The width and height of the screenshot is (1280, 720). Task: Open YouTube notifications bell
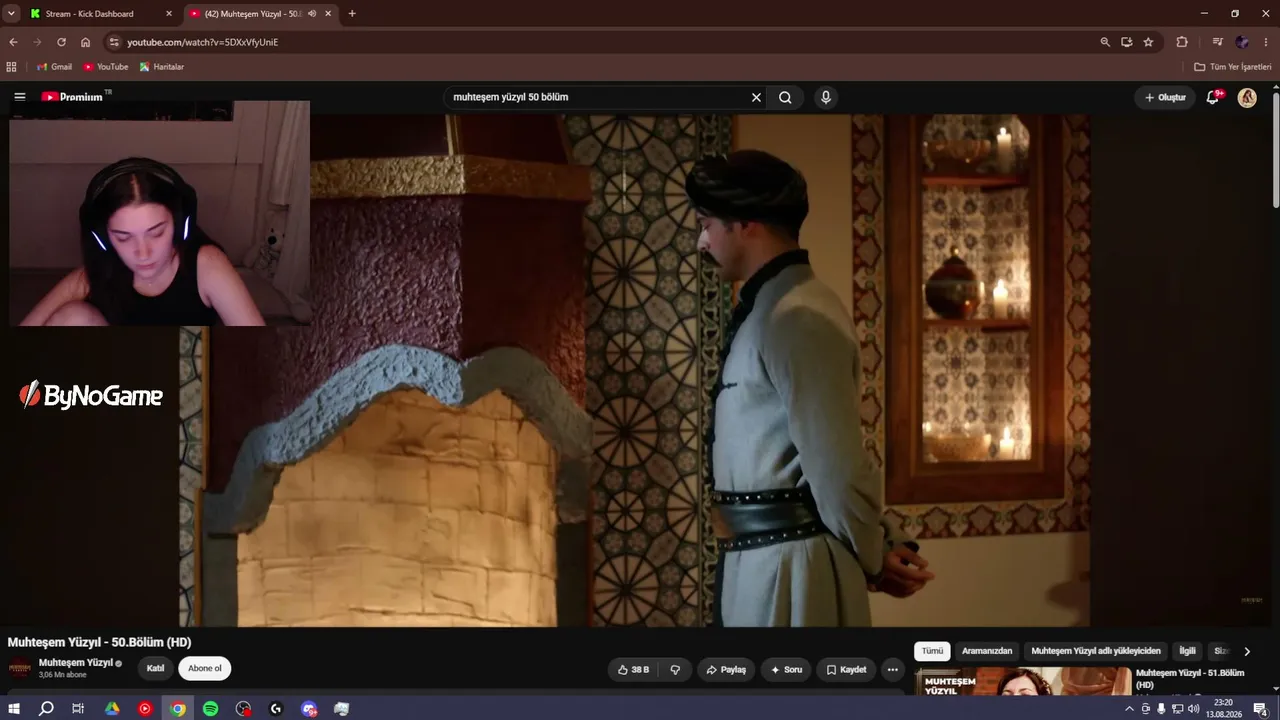1213,97
